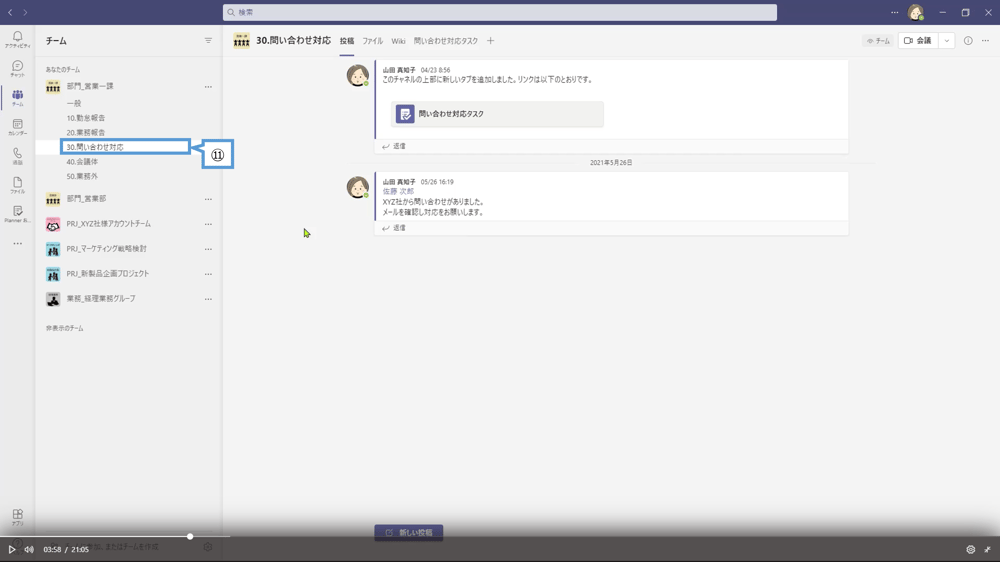The height and width of the screenshot is (562, 1000).
Task: Open the 問い合わせ対応タスク card link
Action: (497, 114)
